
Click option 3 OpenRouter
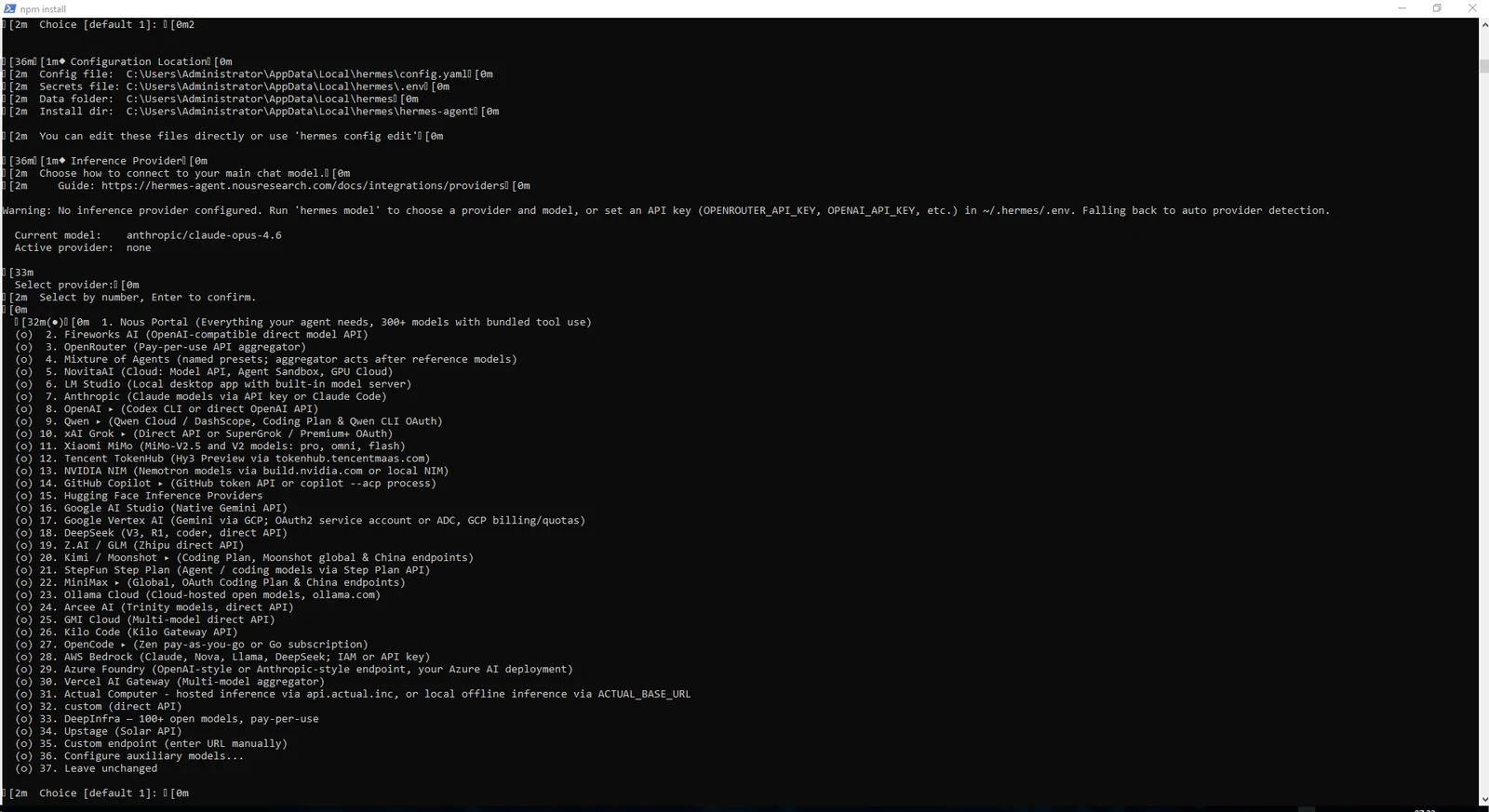click(160, 347)
